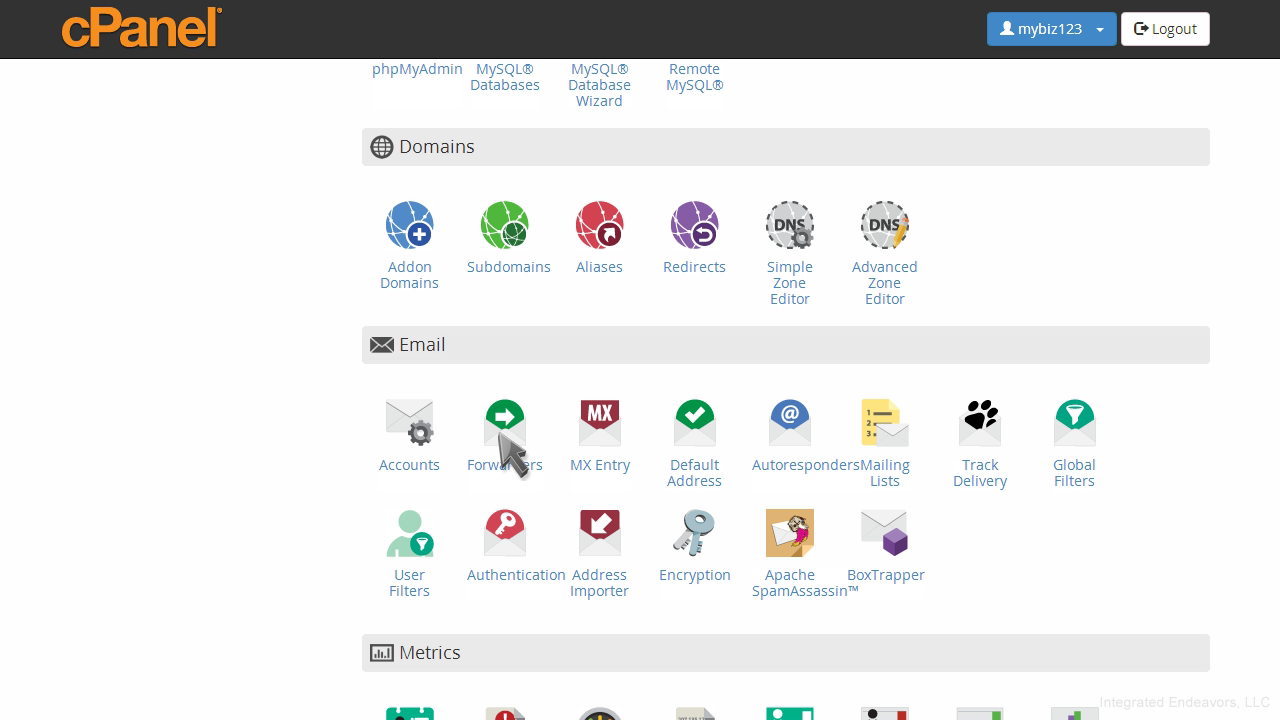This screenshot has width=1280, height=720.
Task: Click the MX Entry text label
Action: [x=599, y=465]
